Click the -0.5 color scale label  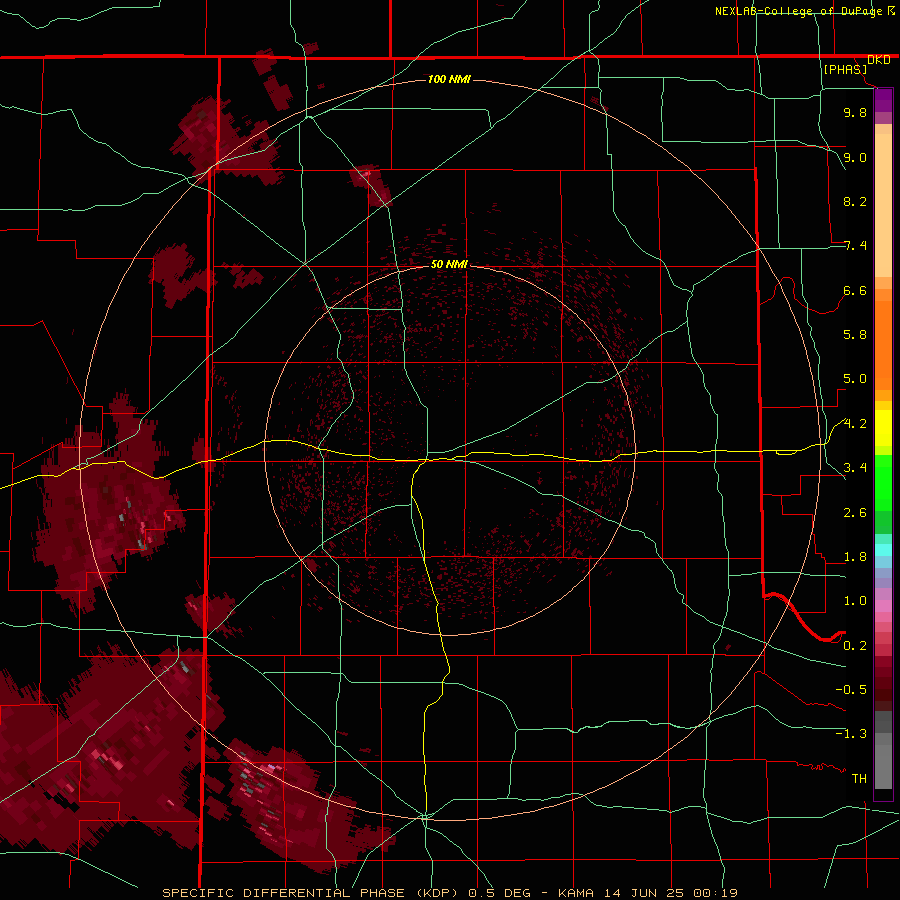tap(851, 690)
